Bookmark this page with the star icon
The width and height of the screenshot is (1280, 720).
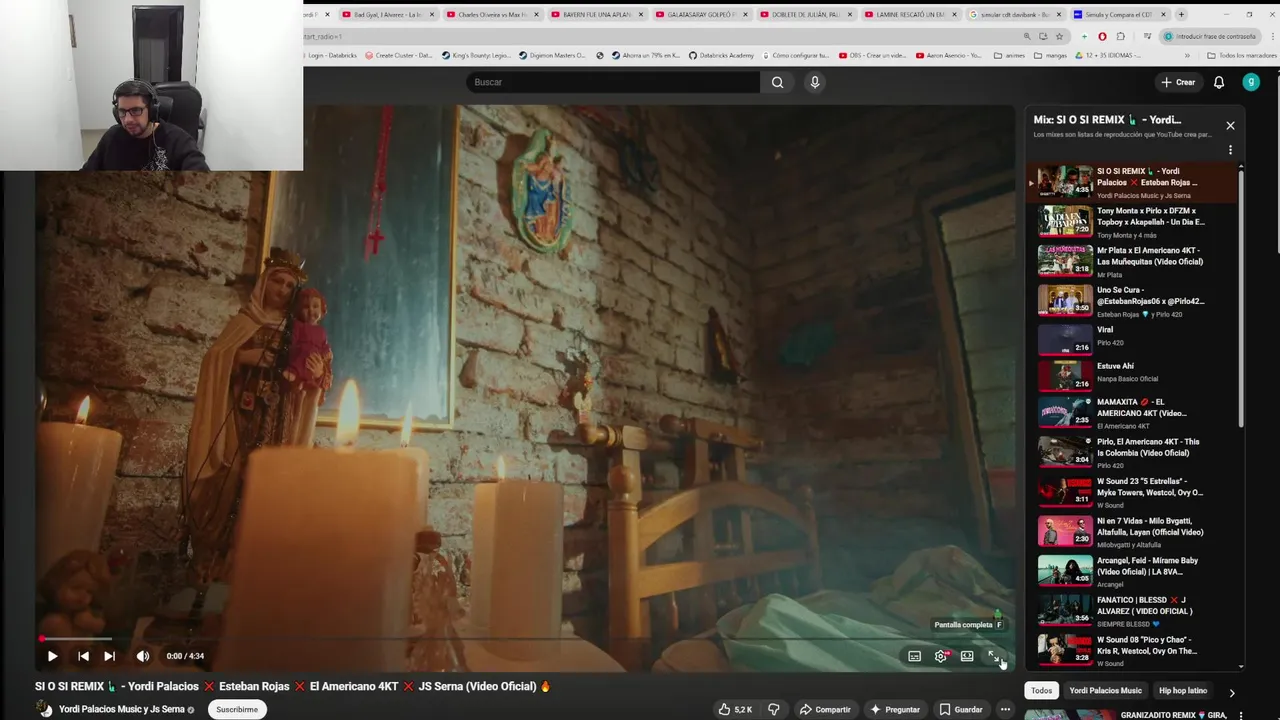[x=1059, y=36]
